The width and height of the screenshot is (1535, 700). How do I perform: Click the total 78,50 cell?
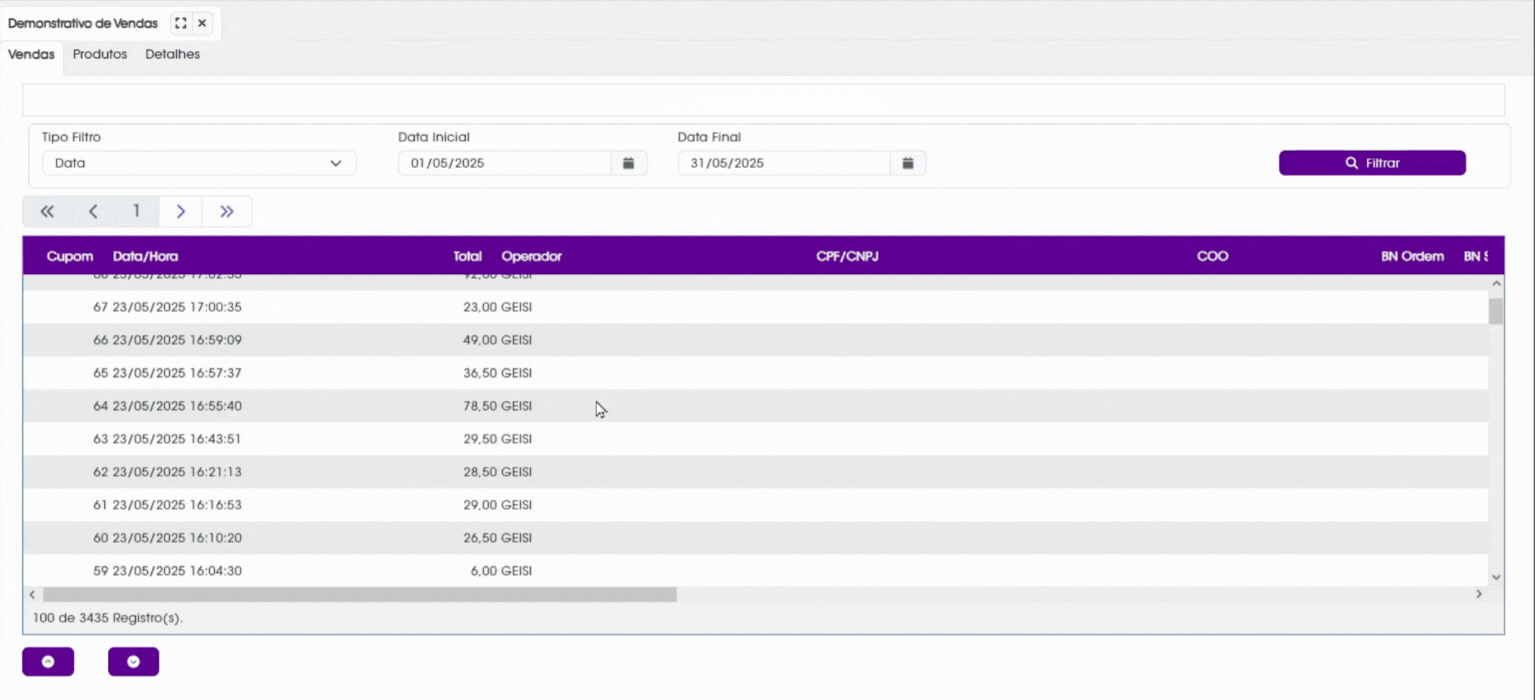pos(479,406)
